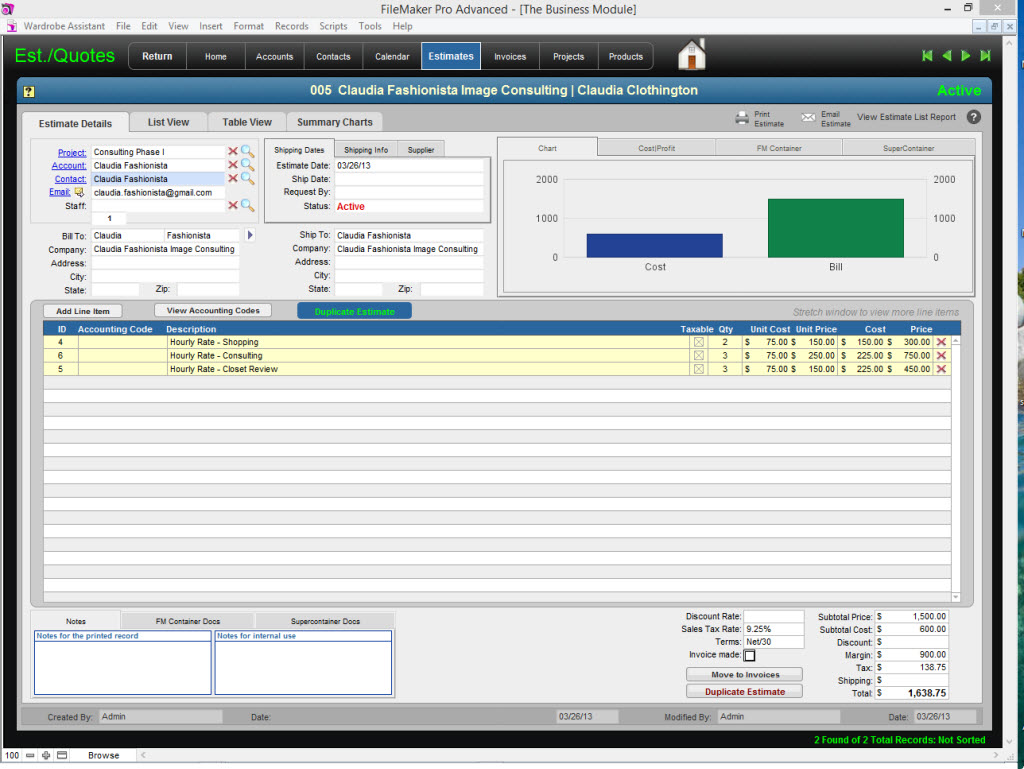The image size is (1024, 769).
Task: Open View Estimate List Report
Action: pos(906,117)
